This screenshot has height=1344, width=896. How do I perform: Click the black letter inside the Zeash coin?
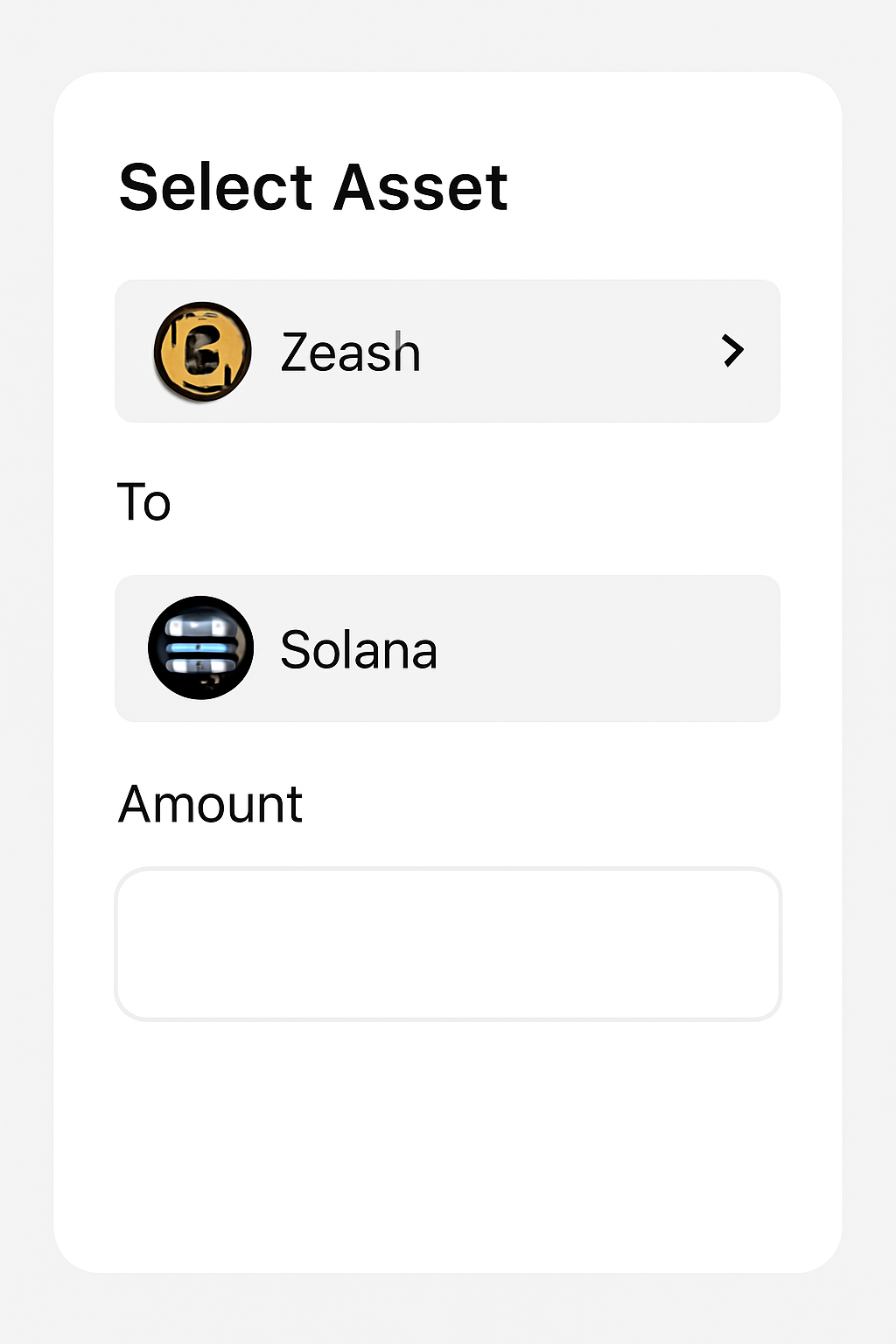[204, 349]
